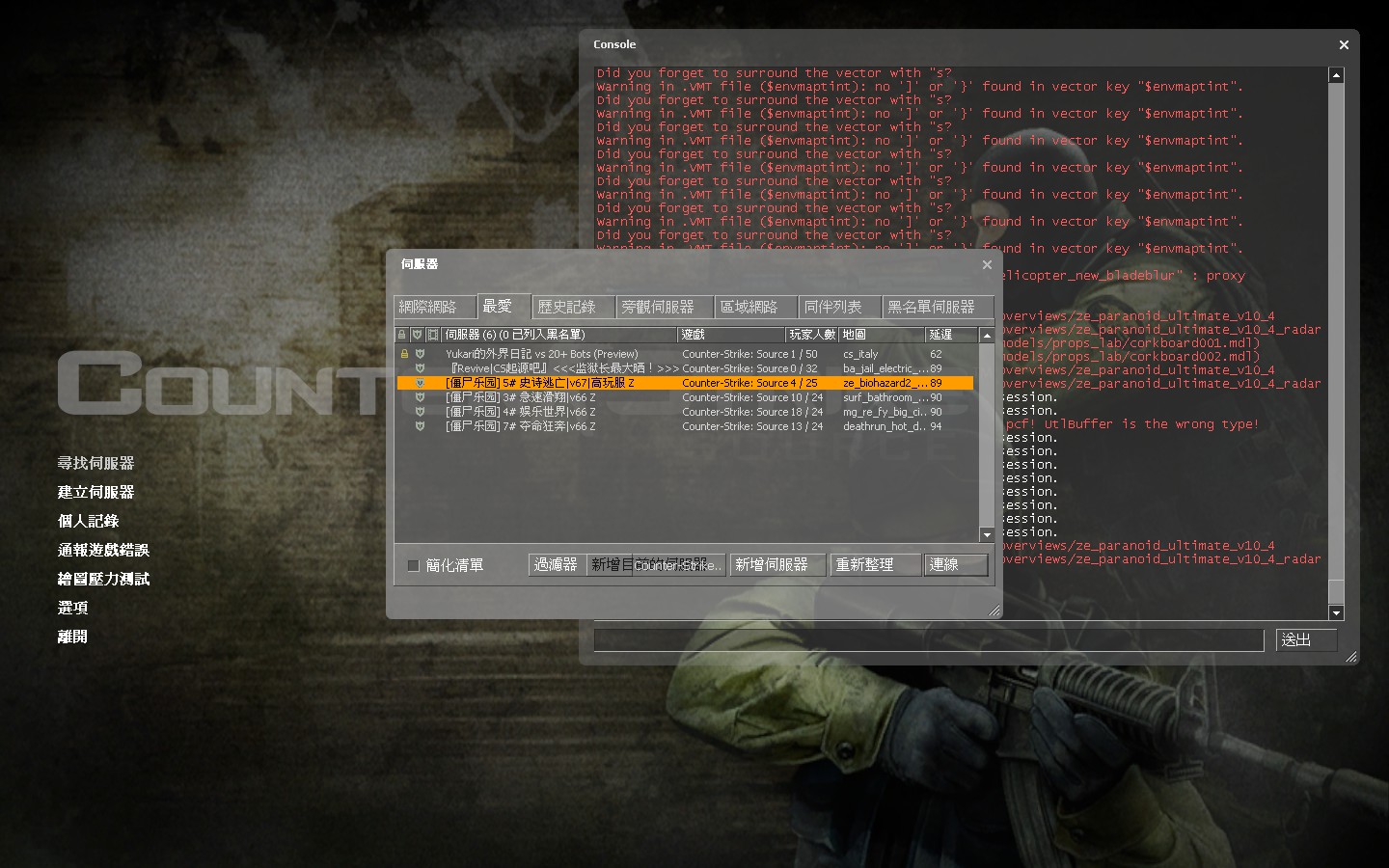Refresh list with 重新整理 button
The image size is (1389, 868).
(x=875, y=564)
